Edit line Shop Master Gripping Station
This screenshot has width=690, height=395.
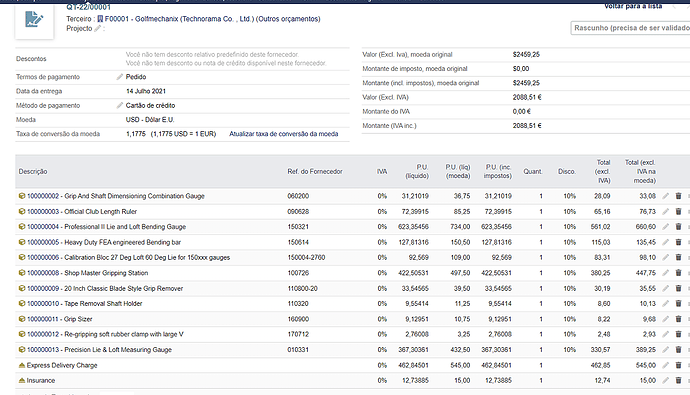(665, 273)
